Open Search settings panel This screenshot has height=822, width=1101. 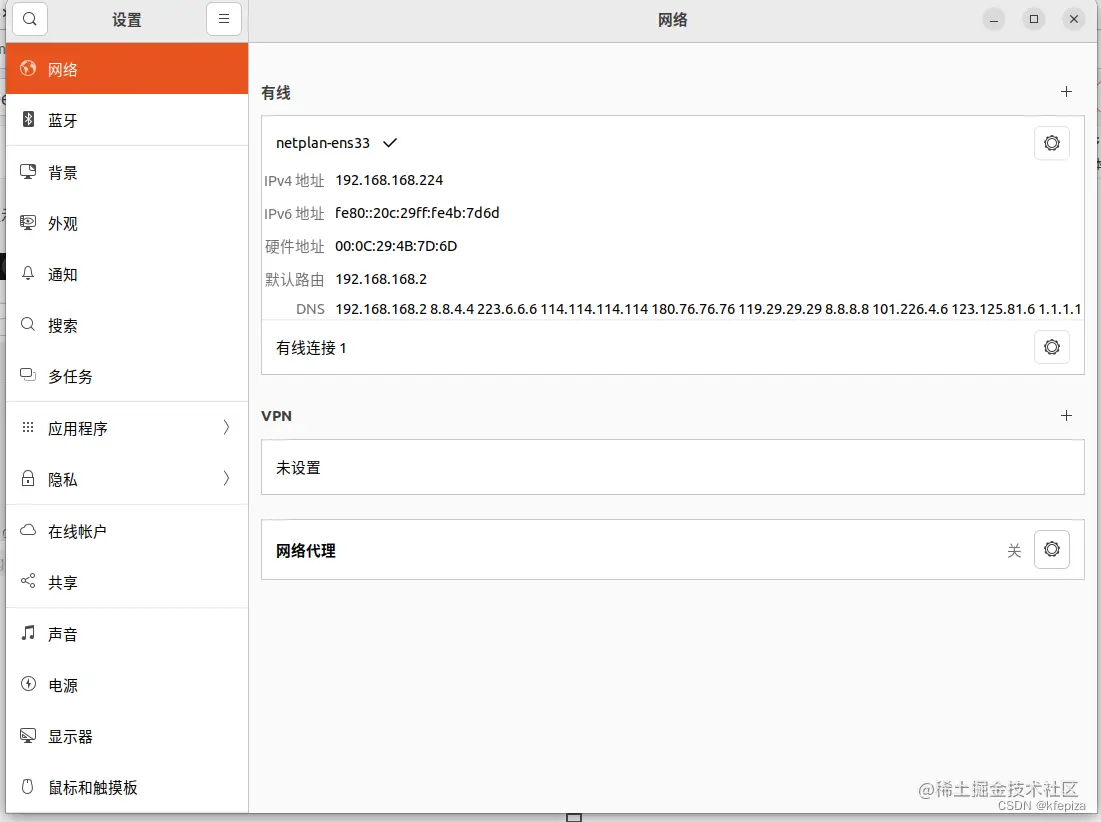[x=127, y=325]
